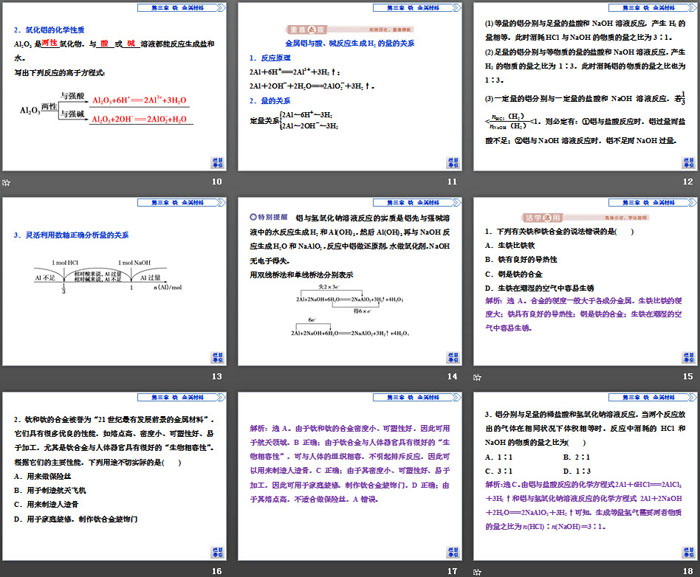Screen dimensions: 700x577
Task: Select slide 13 showing the number line diagram
Action: coord(115,281)
